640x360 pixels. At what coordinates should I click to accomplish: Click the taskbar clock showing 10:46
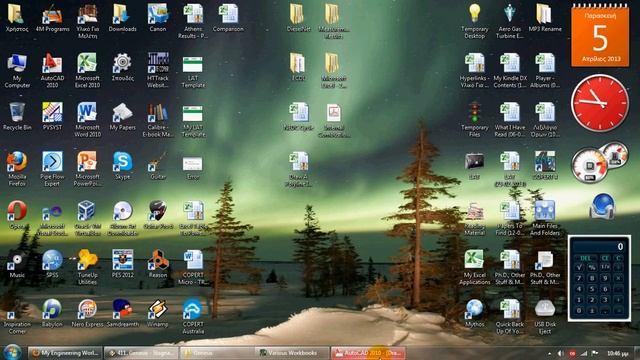point(617,353)
